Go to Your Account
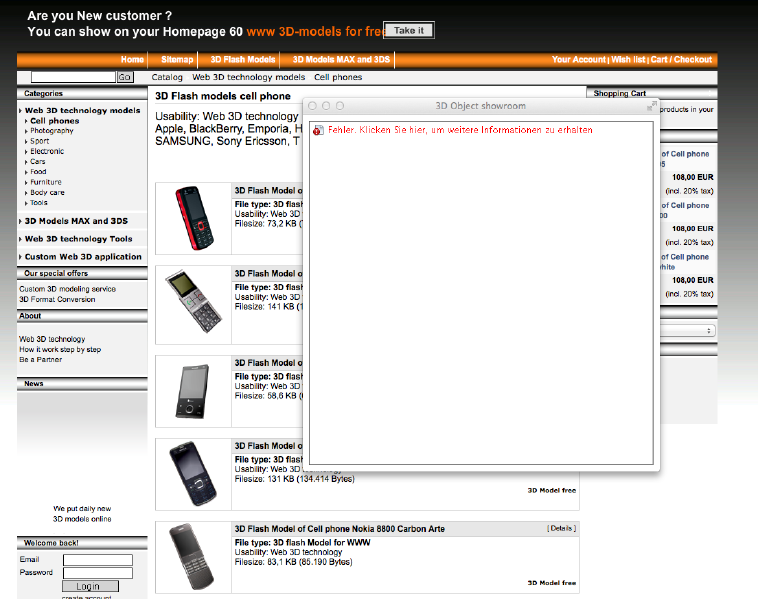The height and width of the screenshot is (599, 758). [x=579, y=59]
